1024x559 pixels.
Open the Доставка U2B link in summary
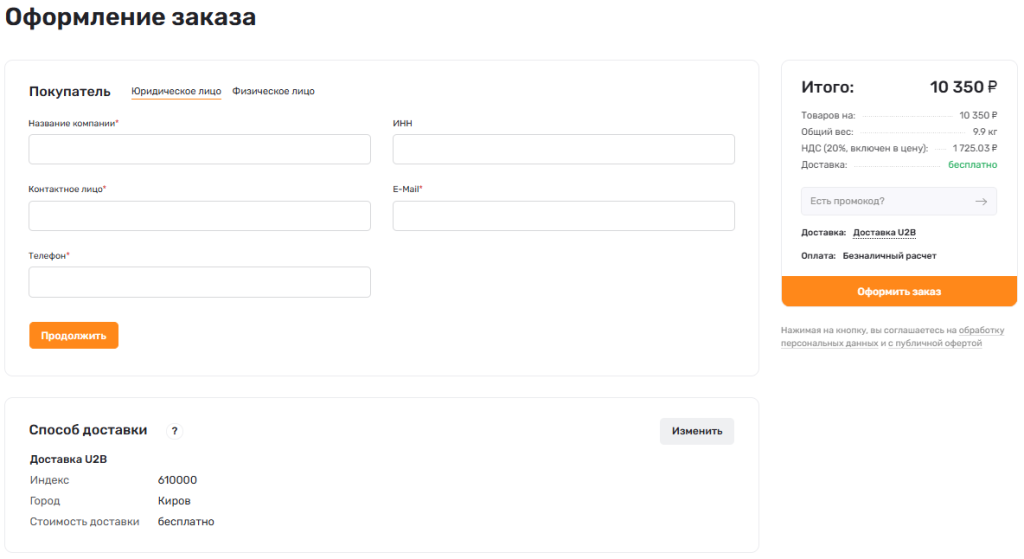(884, 232)
